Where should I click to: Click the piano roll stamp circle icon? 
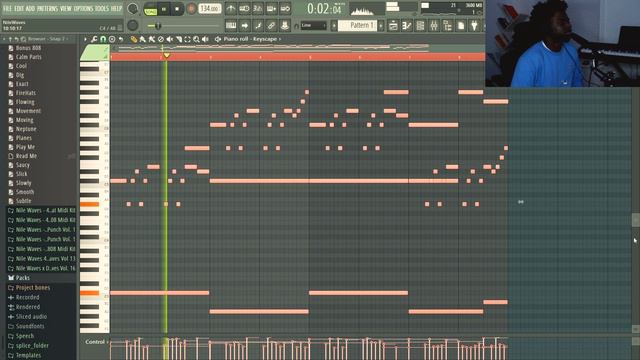click(112, 39)
